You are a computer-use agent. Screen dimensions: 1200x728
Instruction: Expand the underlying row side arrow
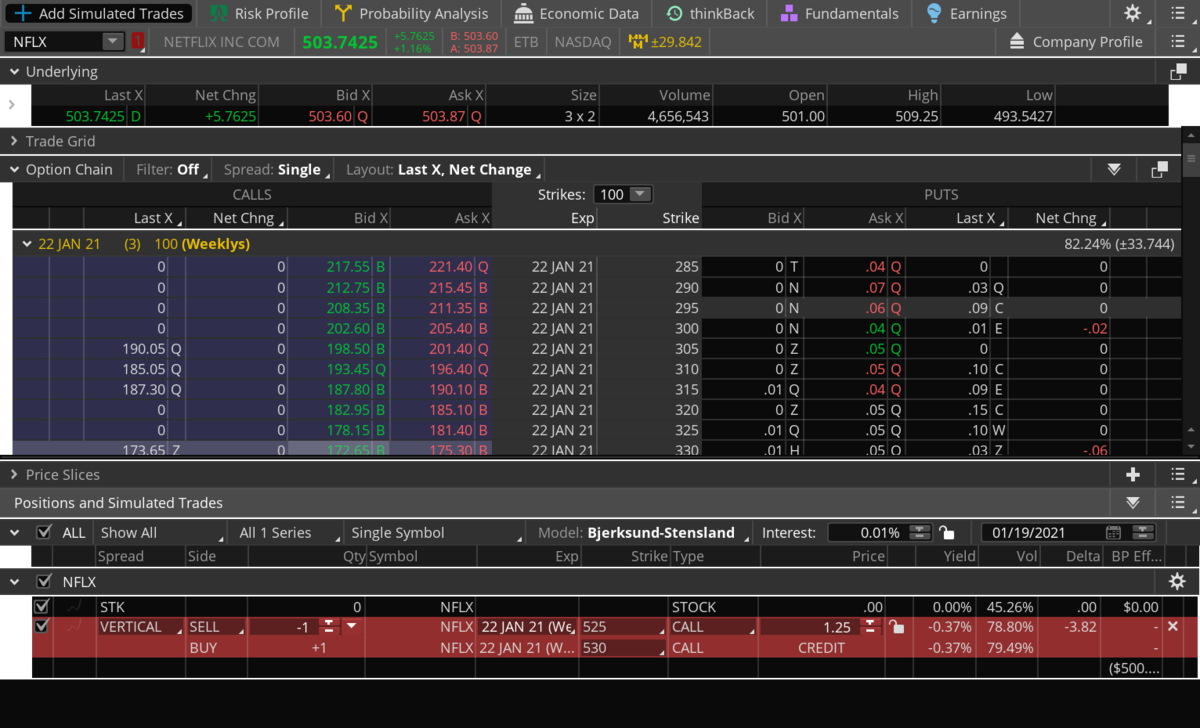[x=11, y=105]
